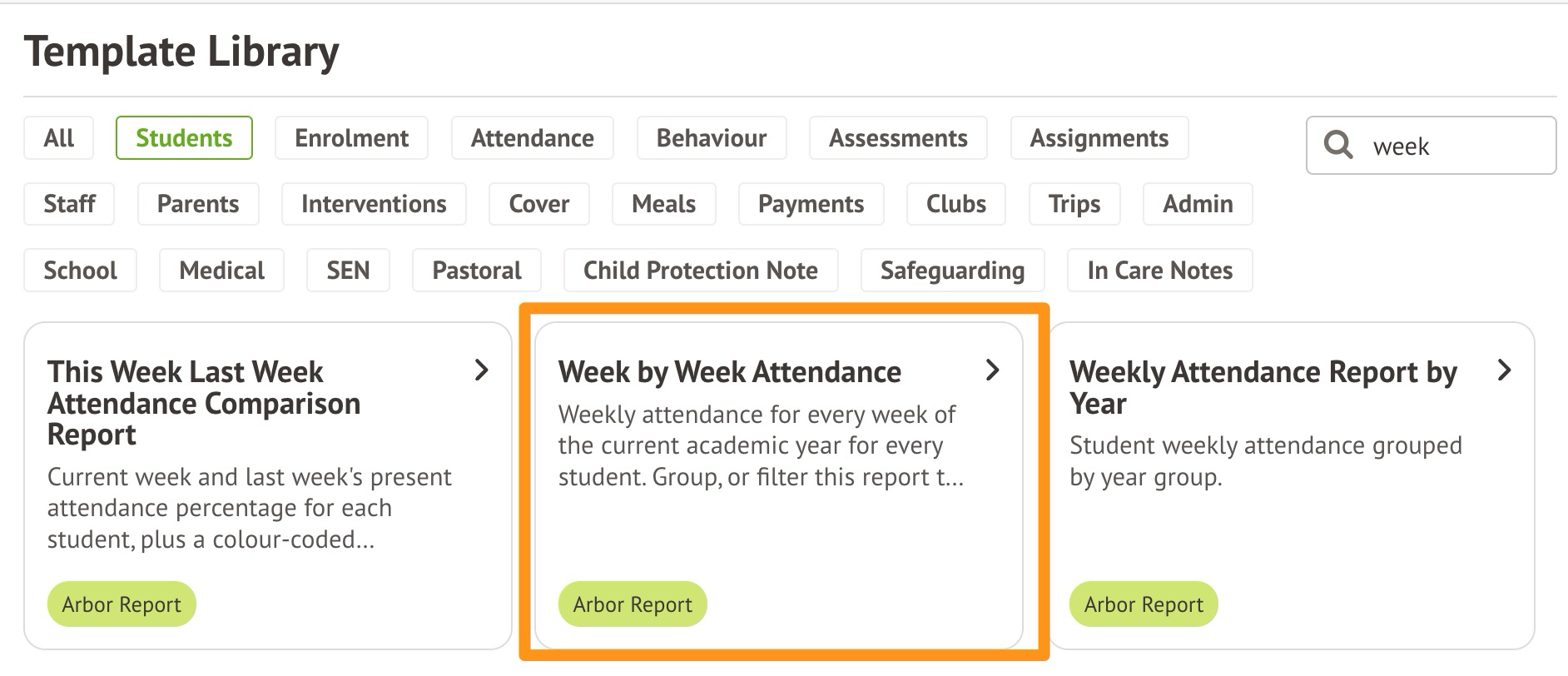Filter templates by Enrolment
Image resolution: width=1568 pixels, height=676 pixels.
pyautogui.click(x=351, y=138)
